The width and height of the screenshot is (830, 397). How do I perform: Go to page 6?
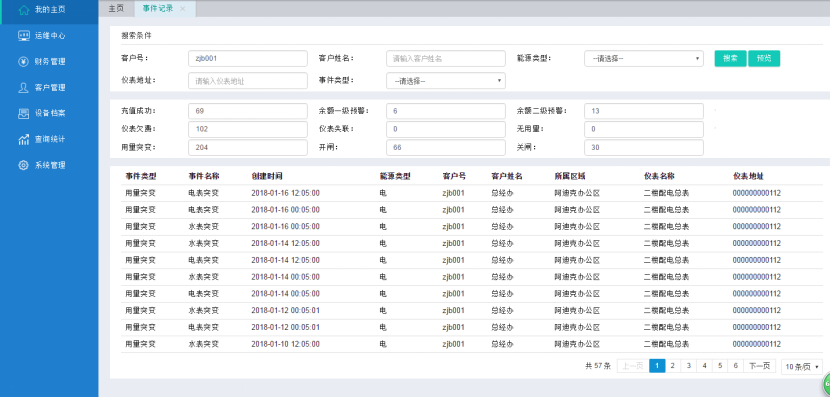coord(736,366)
